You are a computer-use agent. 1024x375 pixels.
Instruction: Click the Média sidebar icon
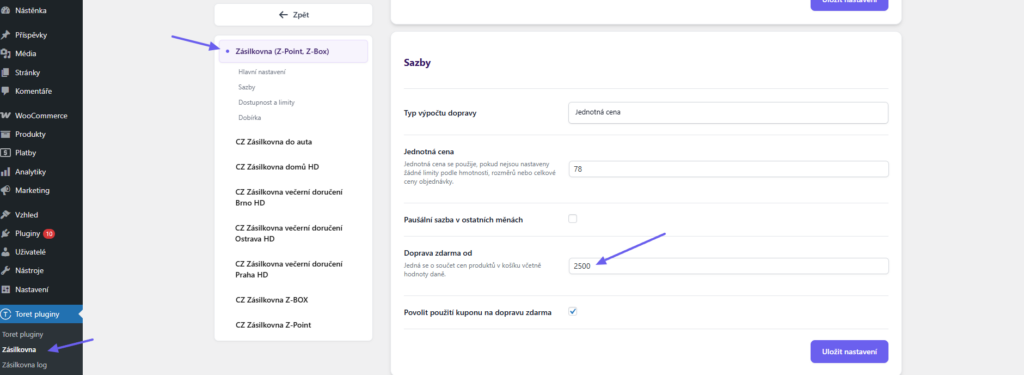tap(6, 54)
